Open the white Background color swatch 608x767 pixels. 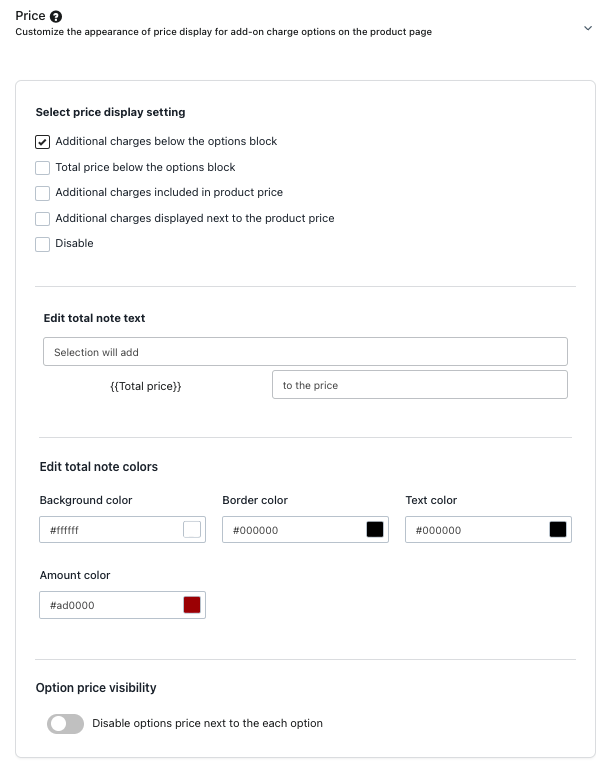[x=192, y=530]
